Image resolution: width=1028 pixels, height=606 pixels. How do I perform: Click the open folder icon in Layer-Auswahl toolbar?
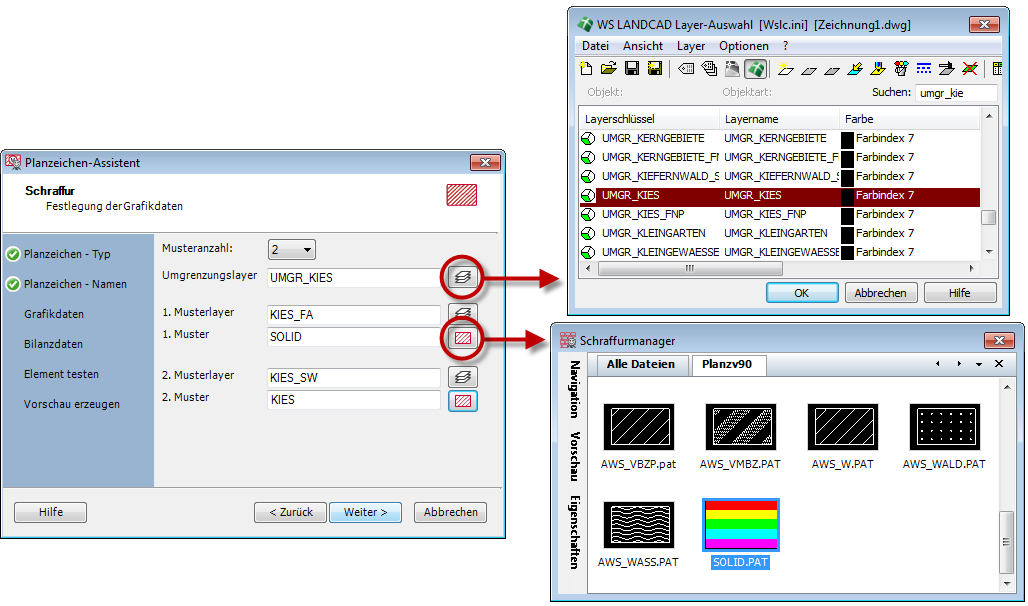click(609, 69)
